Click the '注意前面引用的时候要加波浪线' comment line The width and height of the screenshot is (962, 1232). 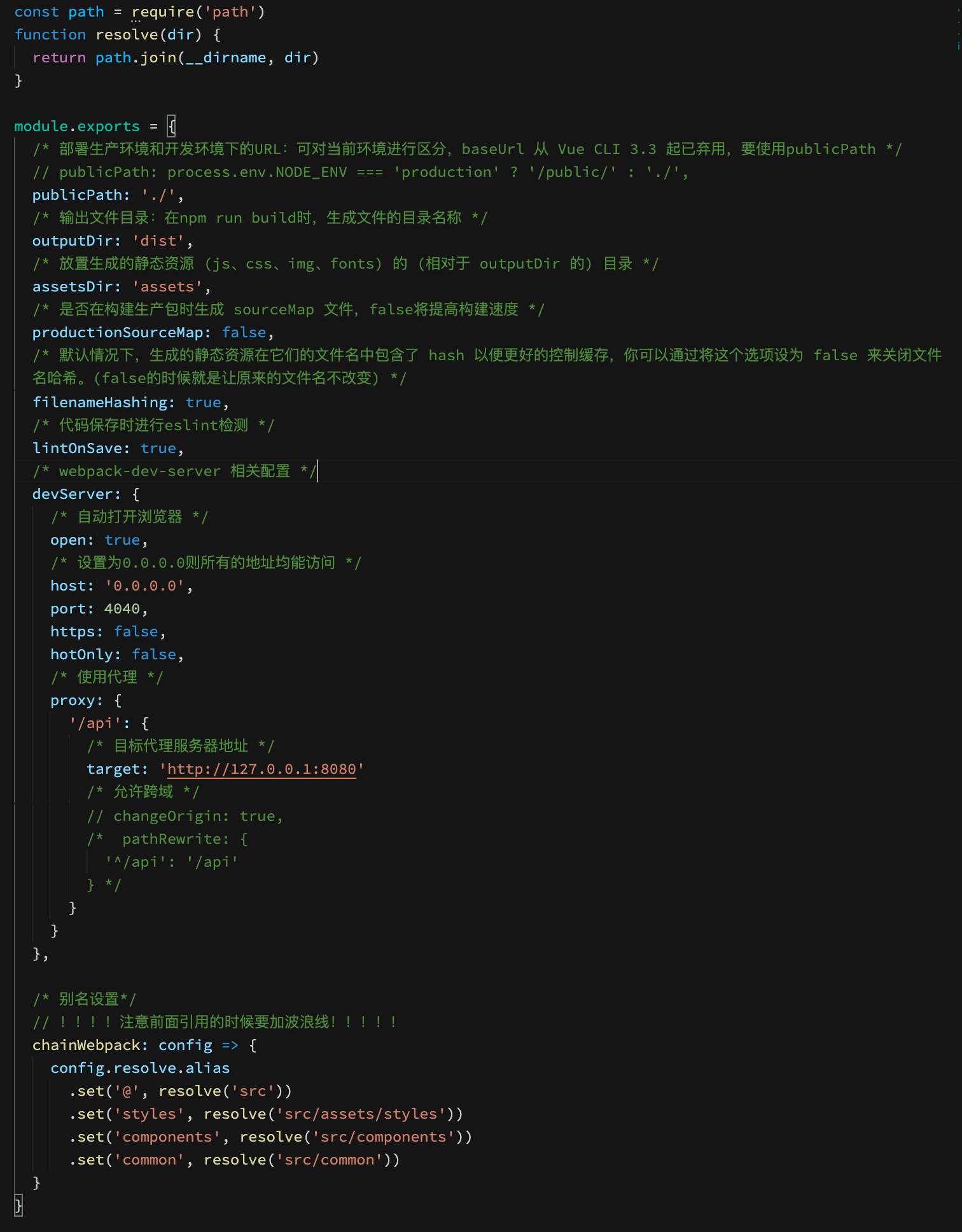pyautogui.click(x=215, y=1022)
